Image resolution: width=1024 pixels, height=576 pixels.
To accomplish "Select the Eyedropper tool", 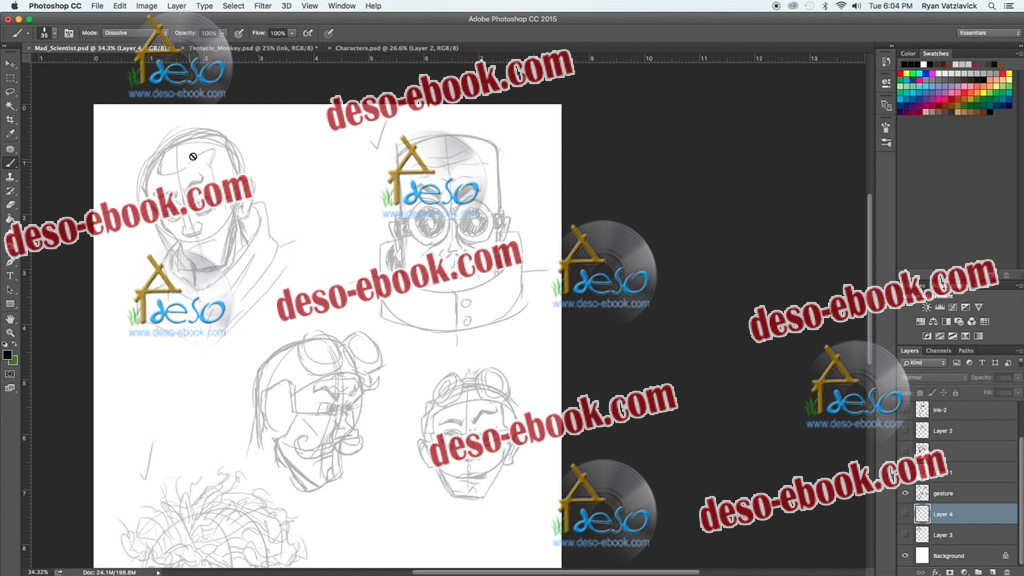I will (11, 134).
